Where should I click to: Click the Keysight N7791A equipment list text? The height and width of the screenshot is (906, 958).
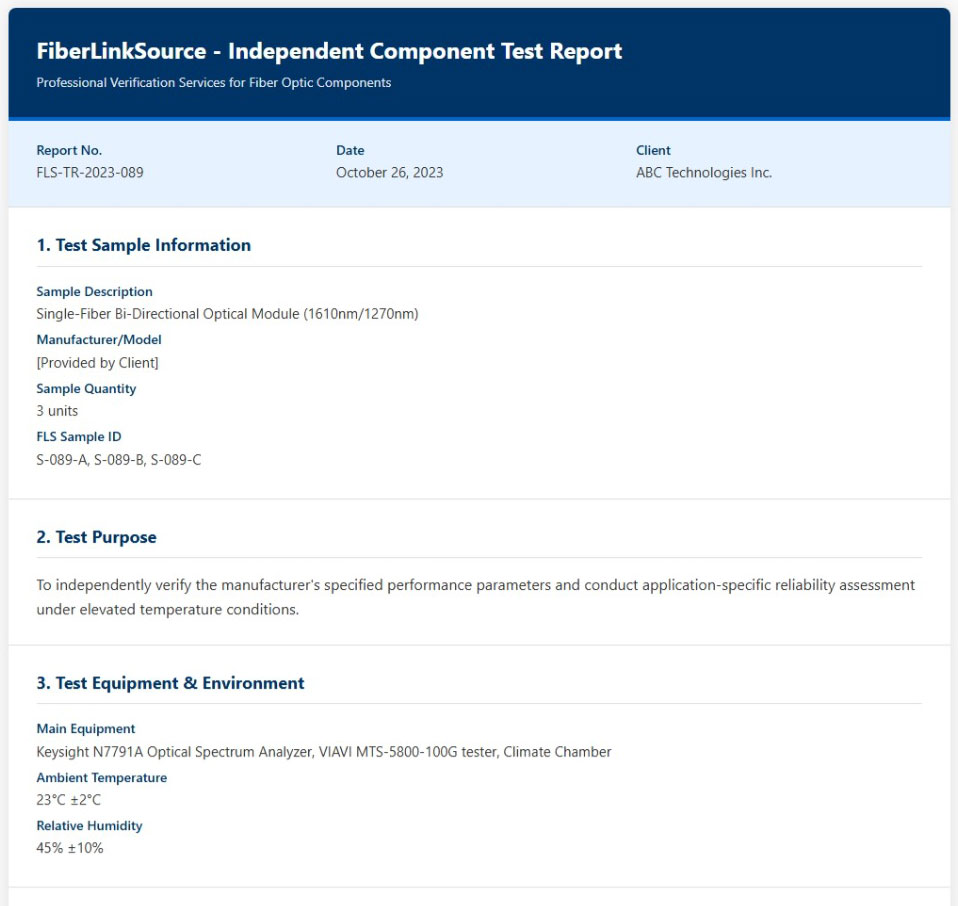point(323,752)
